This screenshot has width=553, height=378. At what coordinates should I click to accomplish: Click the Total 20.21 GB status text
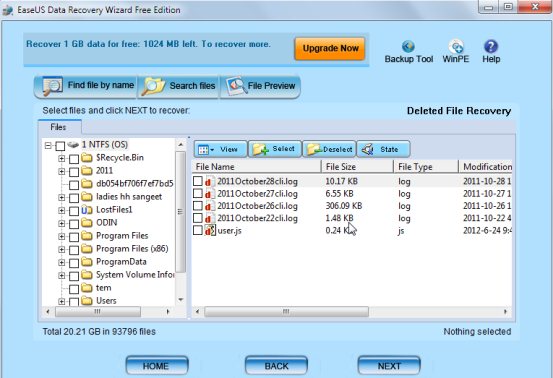(x=99, y=331)
